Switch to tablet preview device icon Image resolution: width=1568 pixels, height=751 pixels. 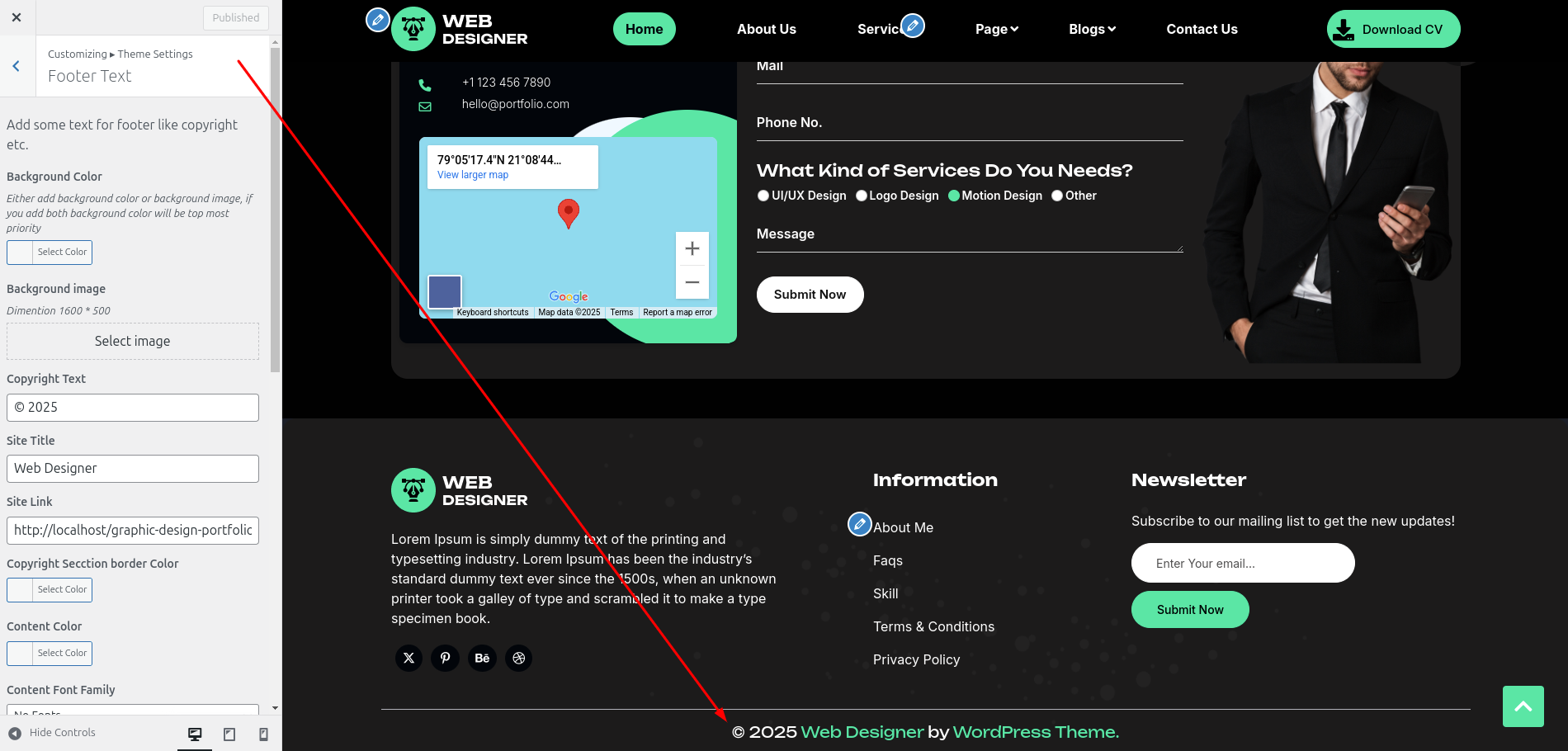(229, 734)
